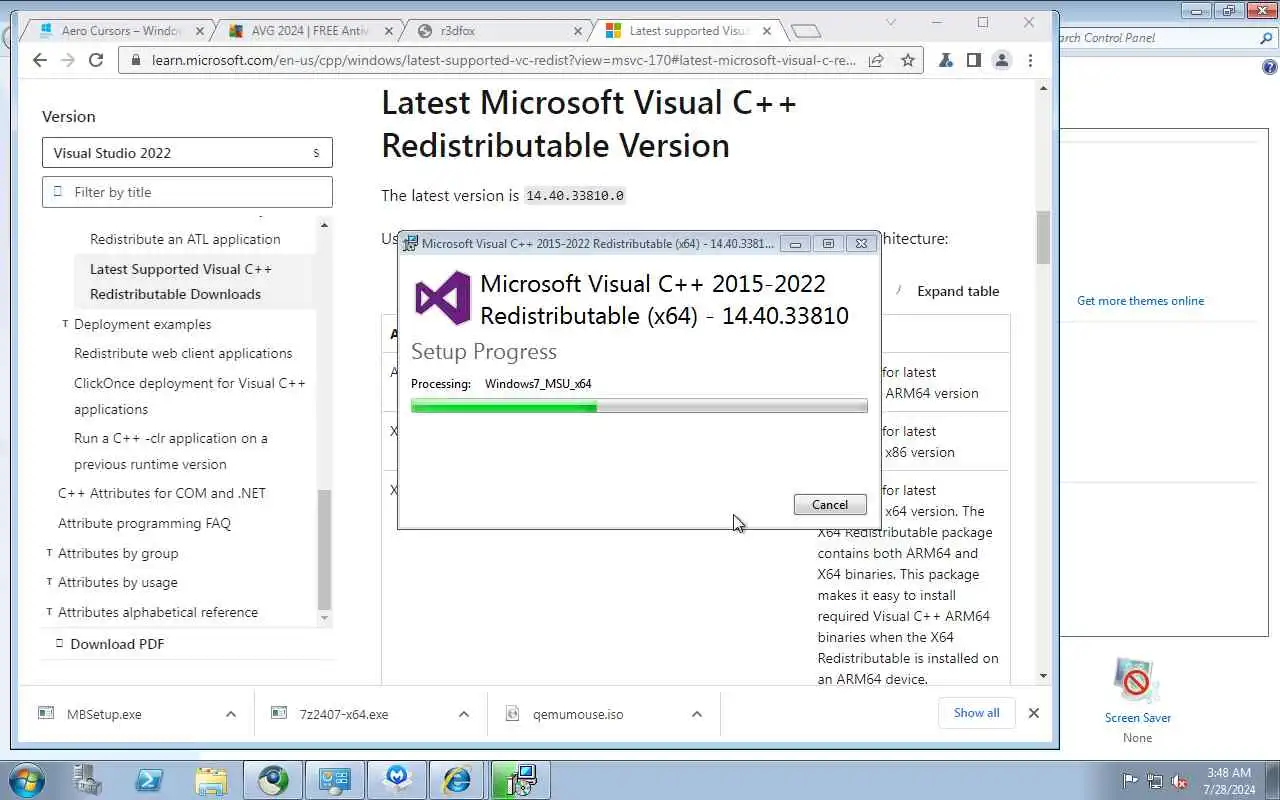Screen dimensions: 1280x800
Task: Click the browser address bar URL
Action: [504, 60]
